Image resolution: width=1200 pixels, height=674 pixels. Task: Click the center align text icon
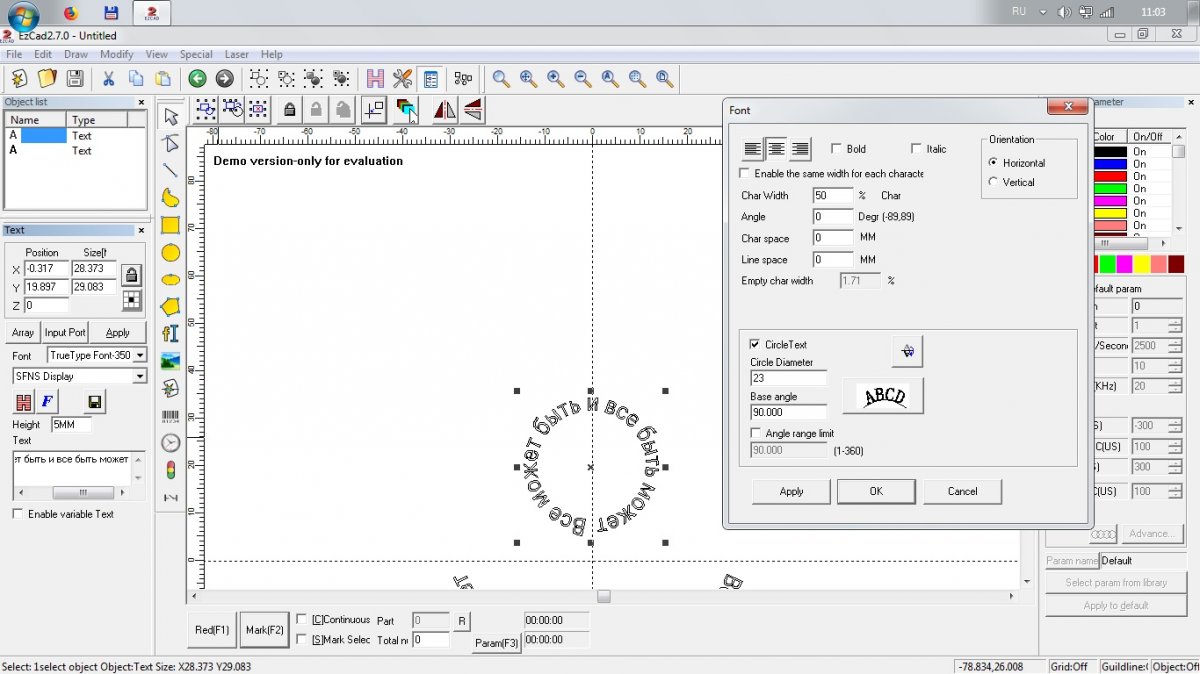(x=776, y=149)
